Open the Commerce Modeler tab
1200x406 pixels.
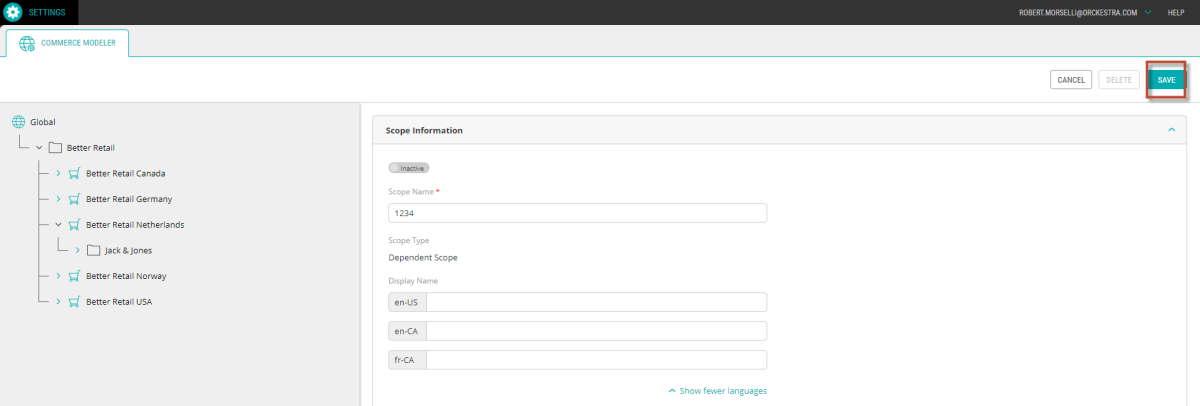click(67, 43)
